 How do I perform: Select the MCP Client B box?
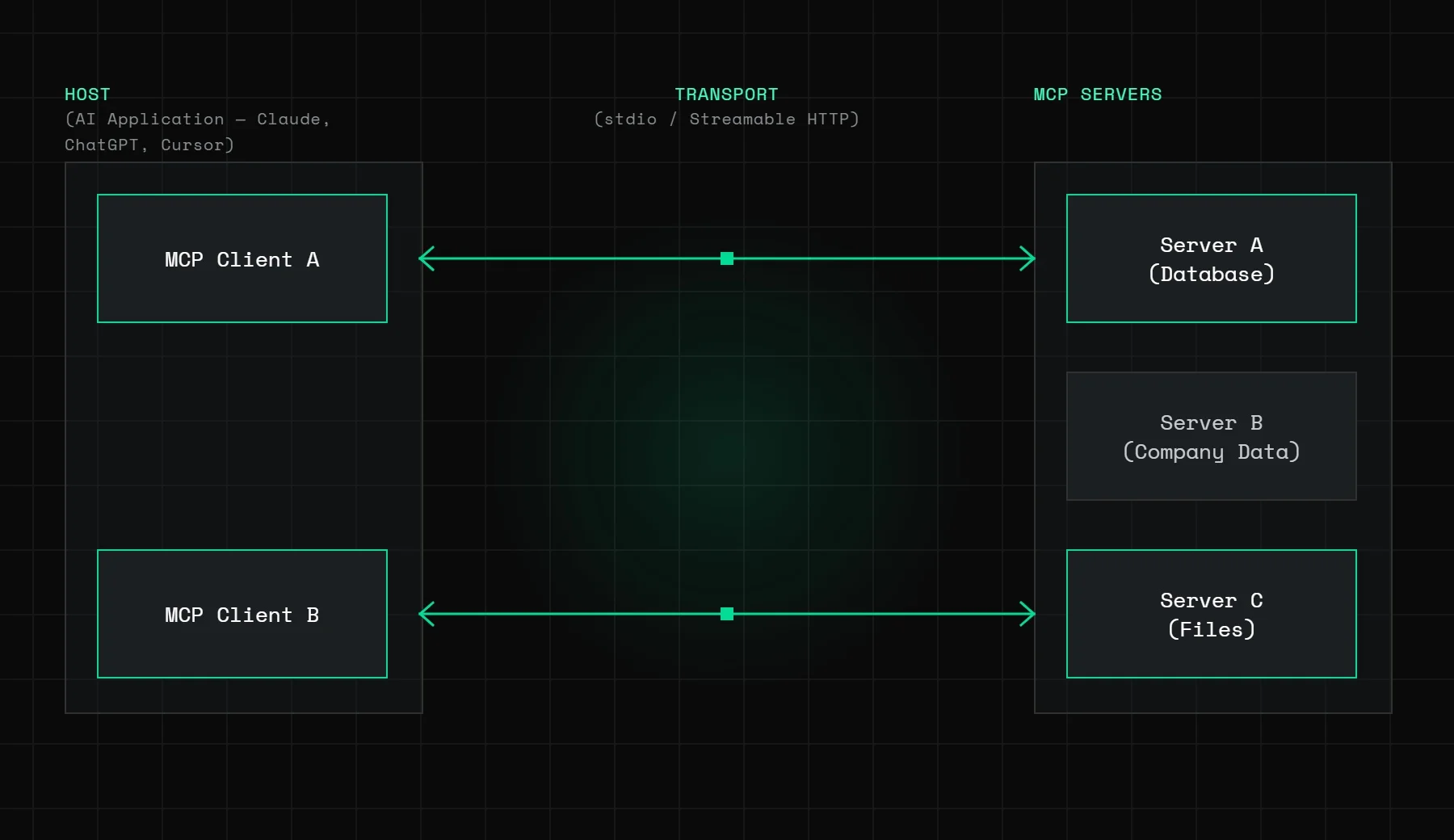coord(242,614)
